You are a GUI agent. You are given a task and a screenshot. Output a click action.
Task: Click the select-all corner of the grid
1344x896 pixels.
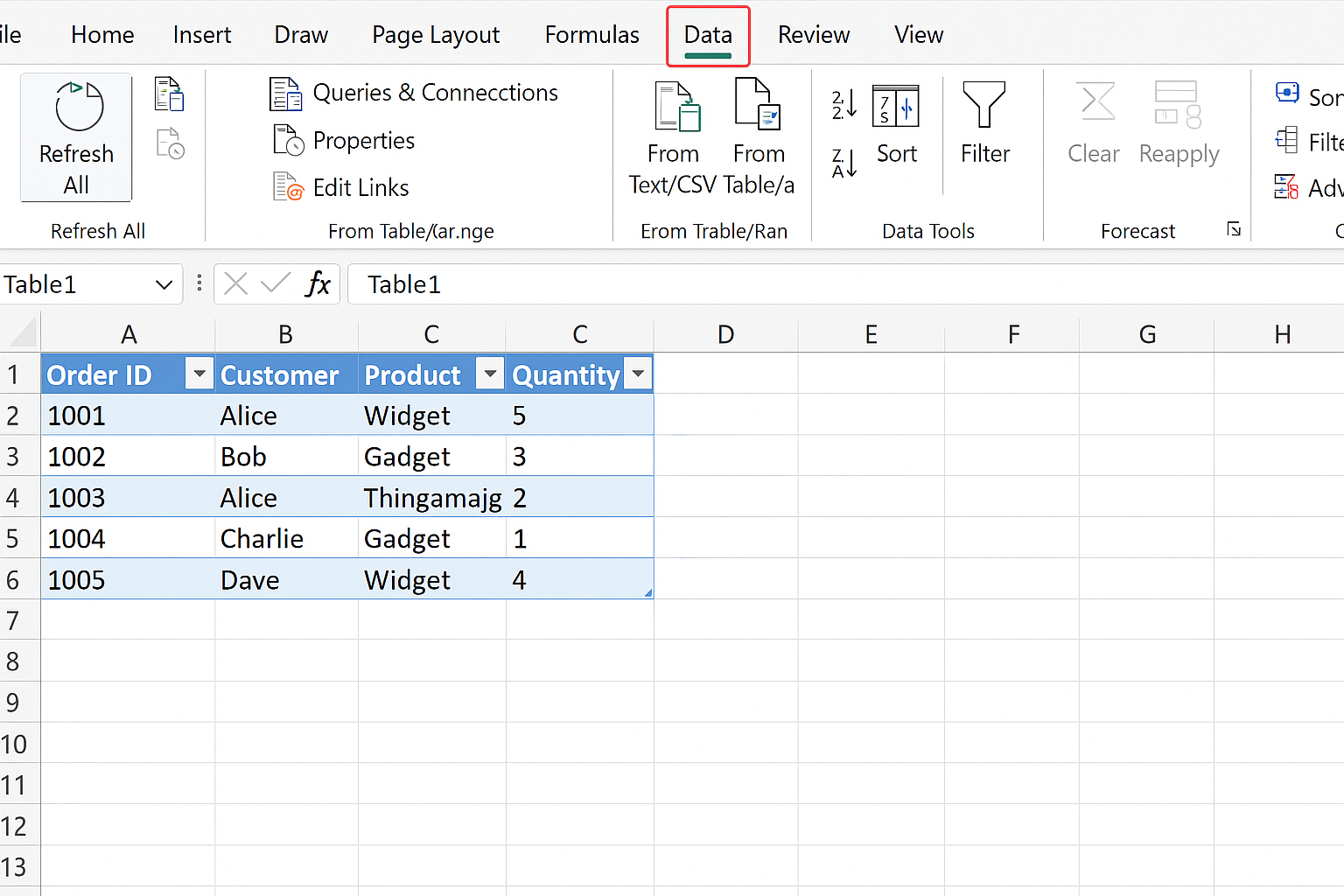[x=20, y=333]
